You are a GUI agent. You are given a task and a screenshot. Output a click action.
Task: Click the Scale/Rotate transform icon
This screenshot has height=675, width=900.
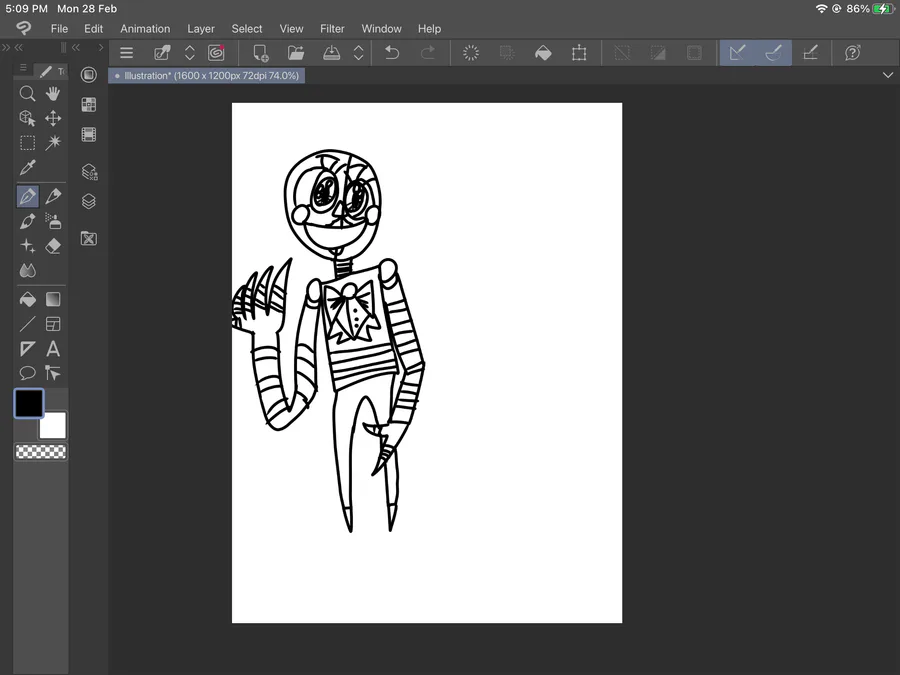579,53
